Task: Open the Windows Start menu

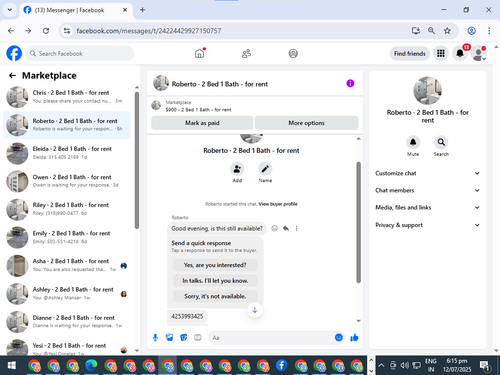Action: (12, 366)
